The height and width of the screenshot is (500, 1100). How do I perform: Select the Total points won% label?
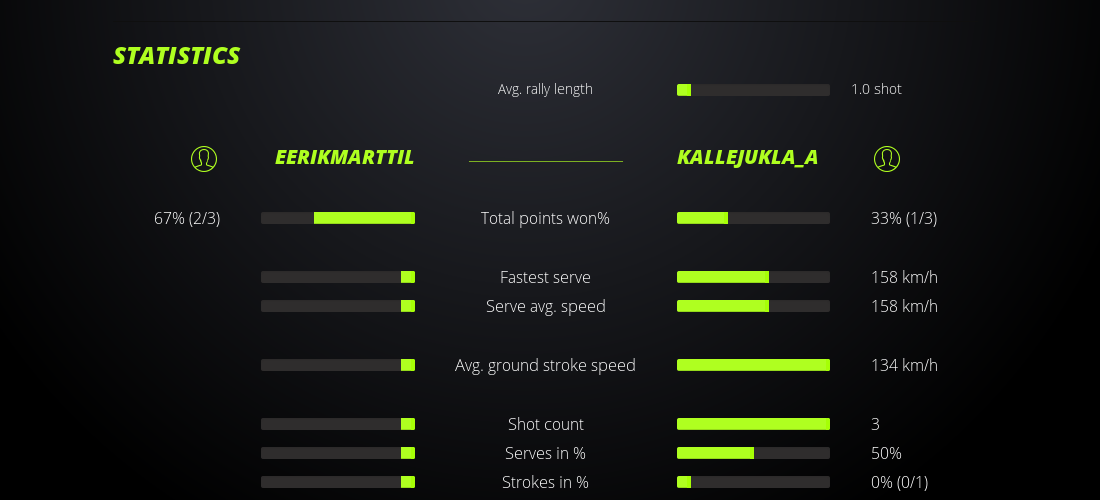(x=545, y=218)
